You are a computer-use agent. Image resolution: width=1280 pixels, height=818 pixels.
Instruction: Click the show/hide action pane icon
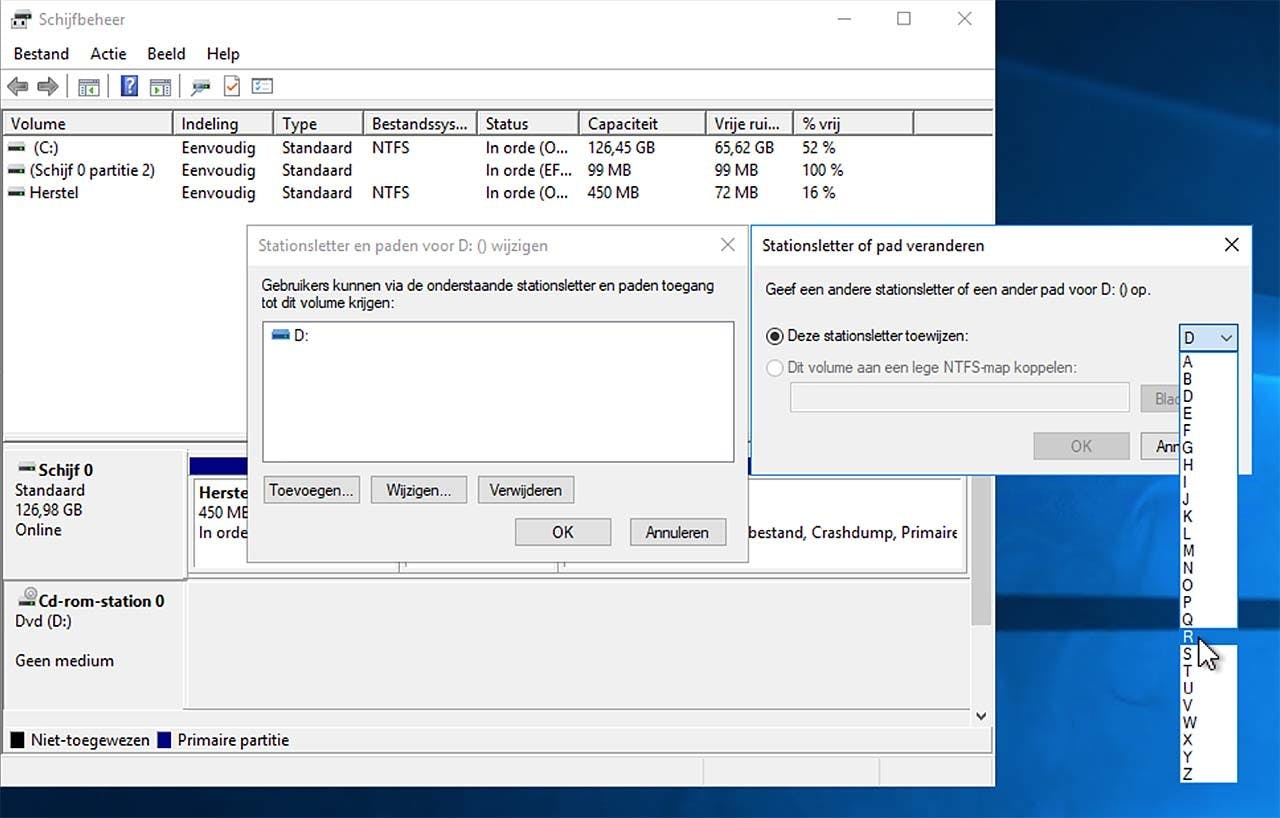click(x=160, y=87)
